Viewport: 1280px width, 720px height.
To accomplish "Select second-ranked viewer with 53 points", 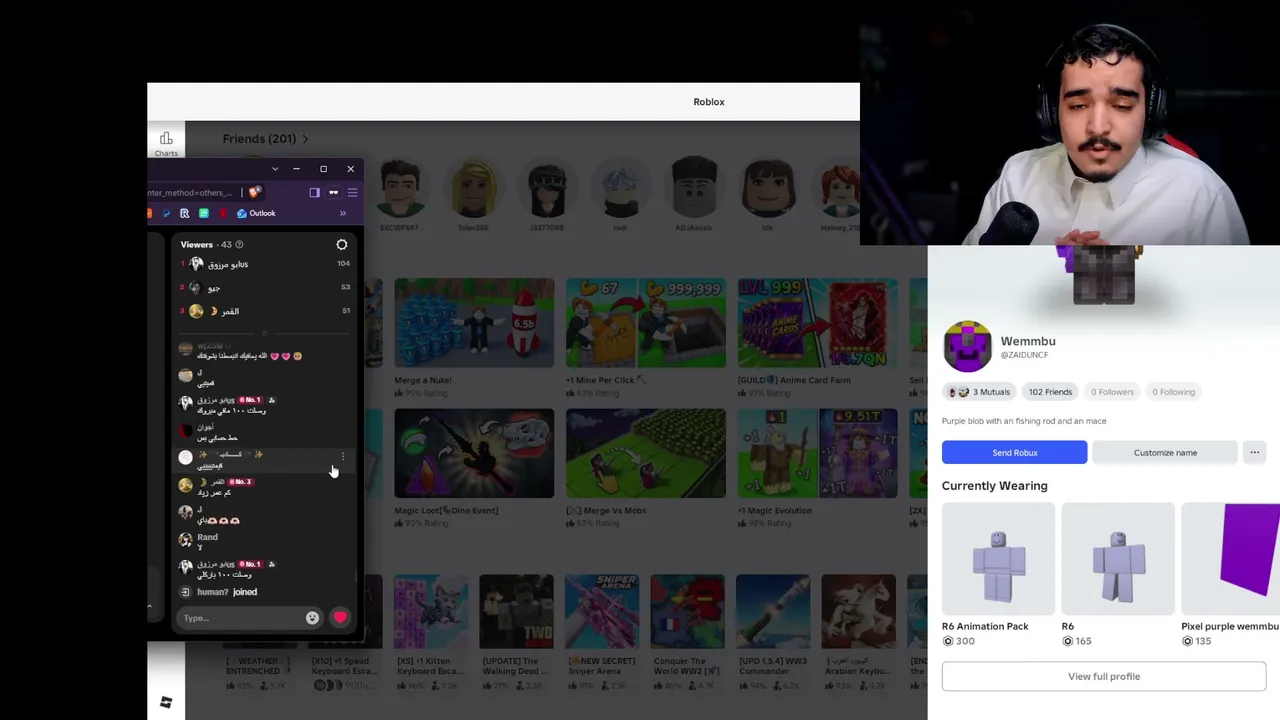I will tap(265, 287).
